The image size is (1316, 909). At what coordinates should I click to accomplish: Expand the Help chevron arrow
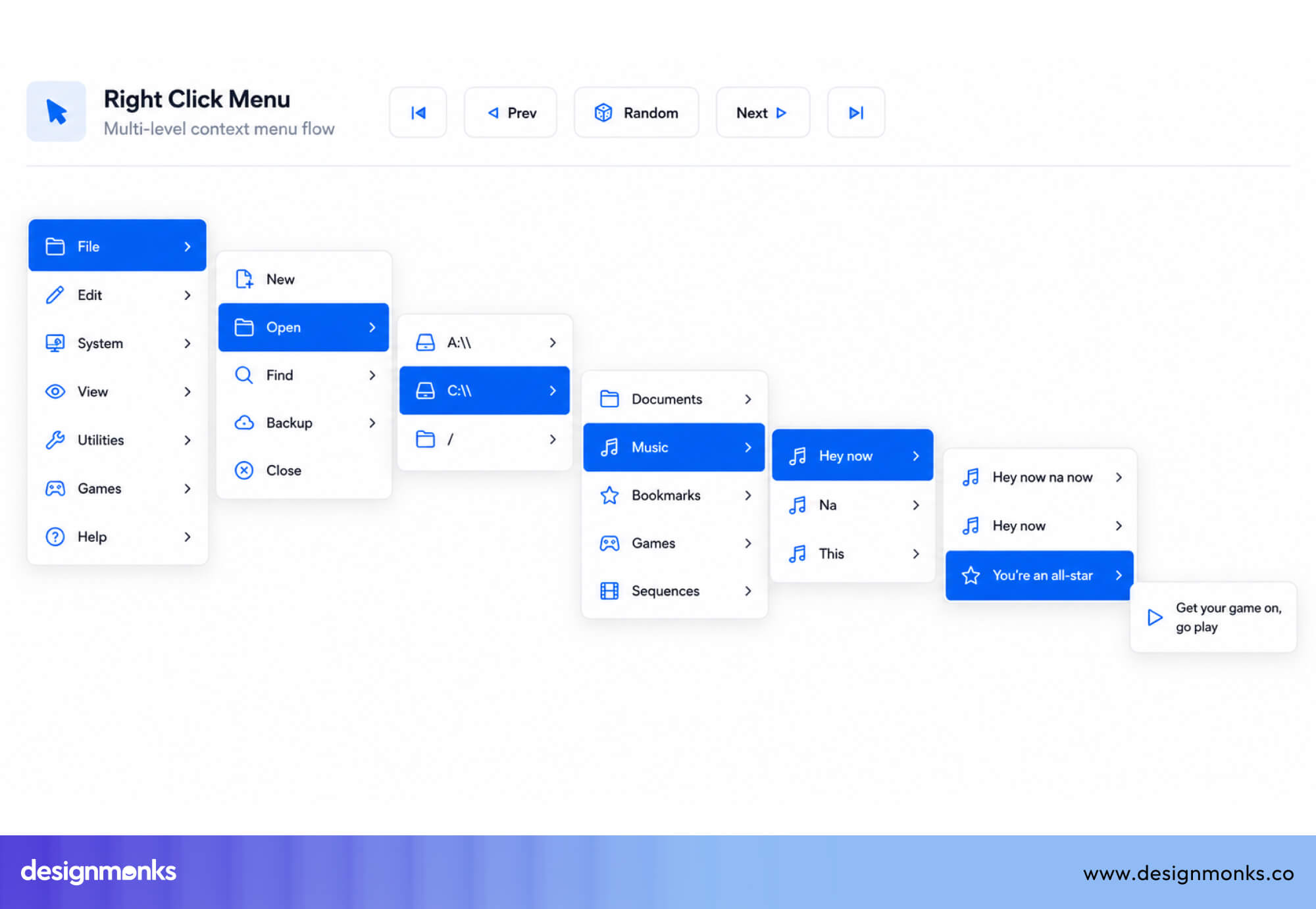(188, 537)
